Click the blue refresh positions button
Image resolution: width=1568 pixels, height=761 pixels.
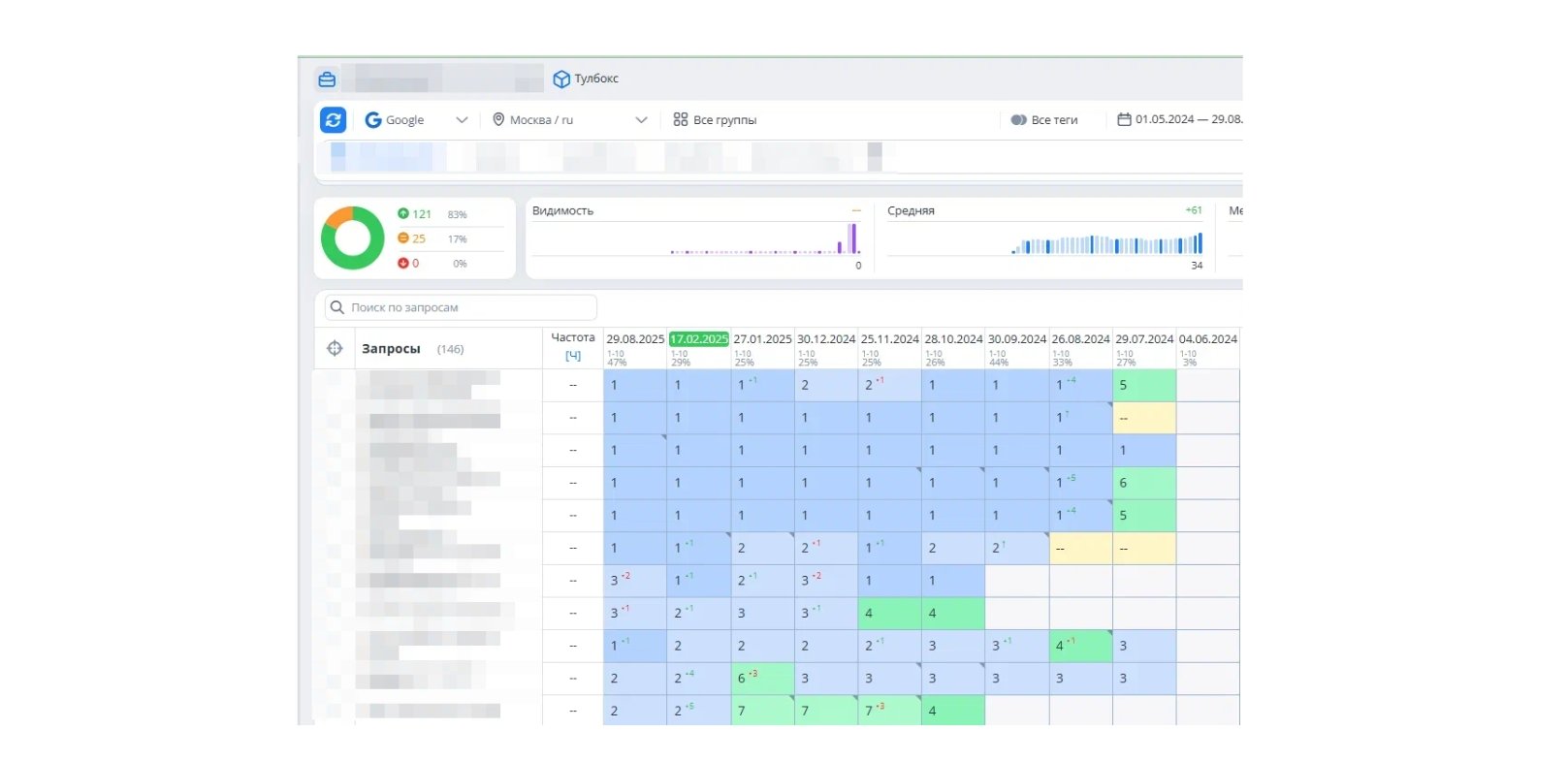coord(333,120)
